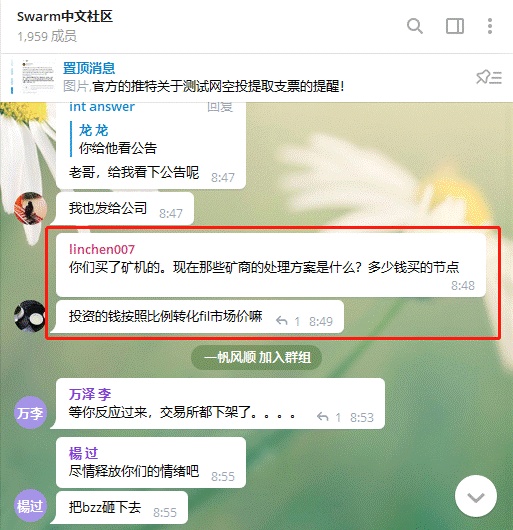Open 一帆风顺 加入群组 service message
This screenshot has height=530, width=513.
256,357
